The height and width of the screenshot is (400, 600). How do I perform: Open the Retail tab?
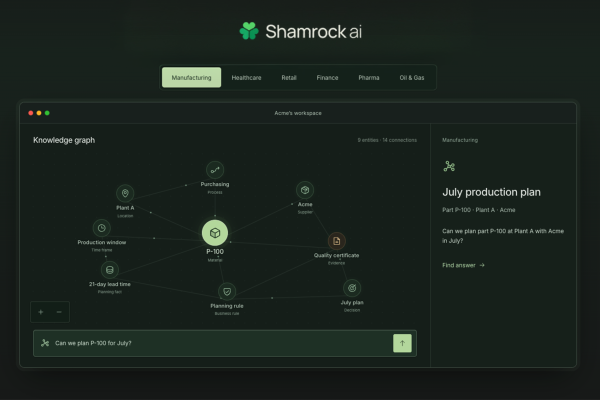(289, 78)
